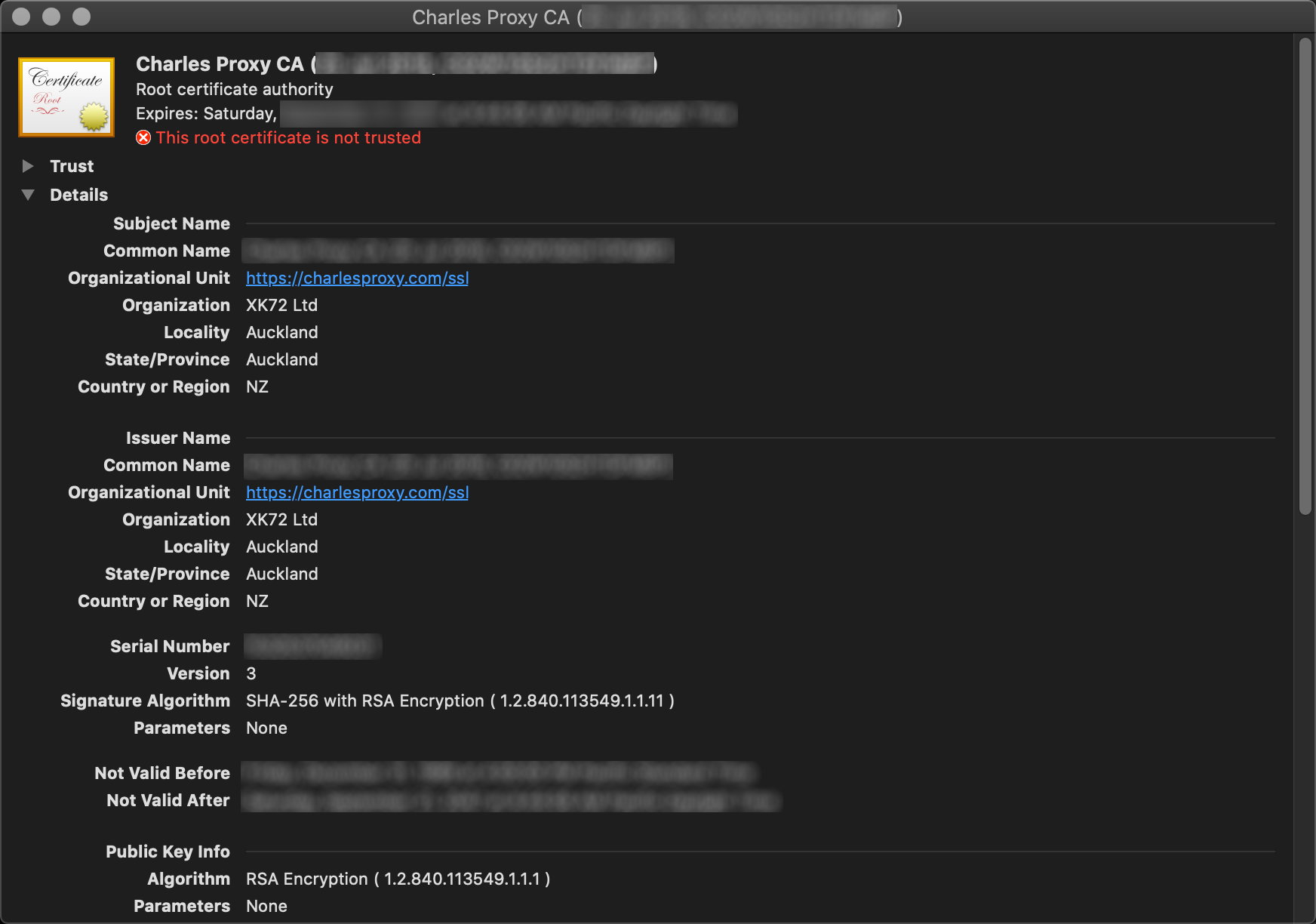This screenshot has height=924, width=1316.
Task: Click the root certificate icon image
Action: (x=66, y=97)
